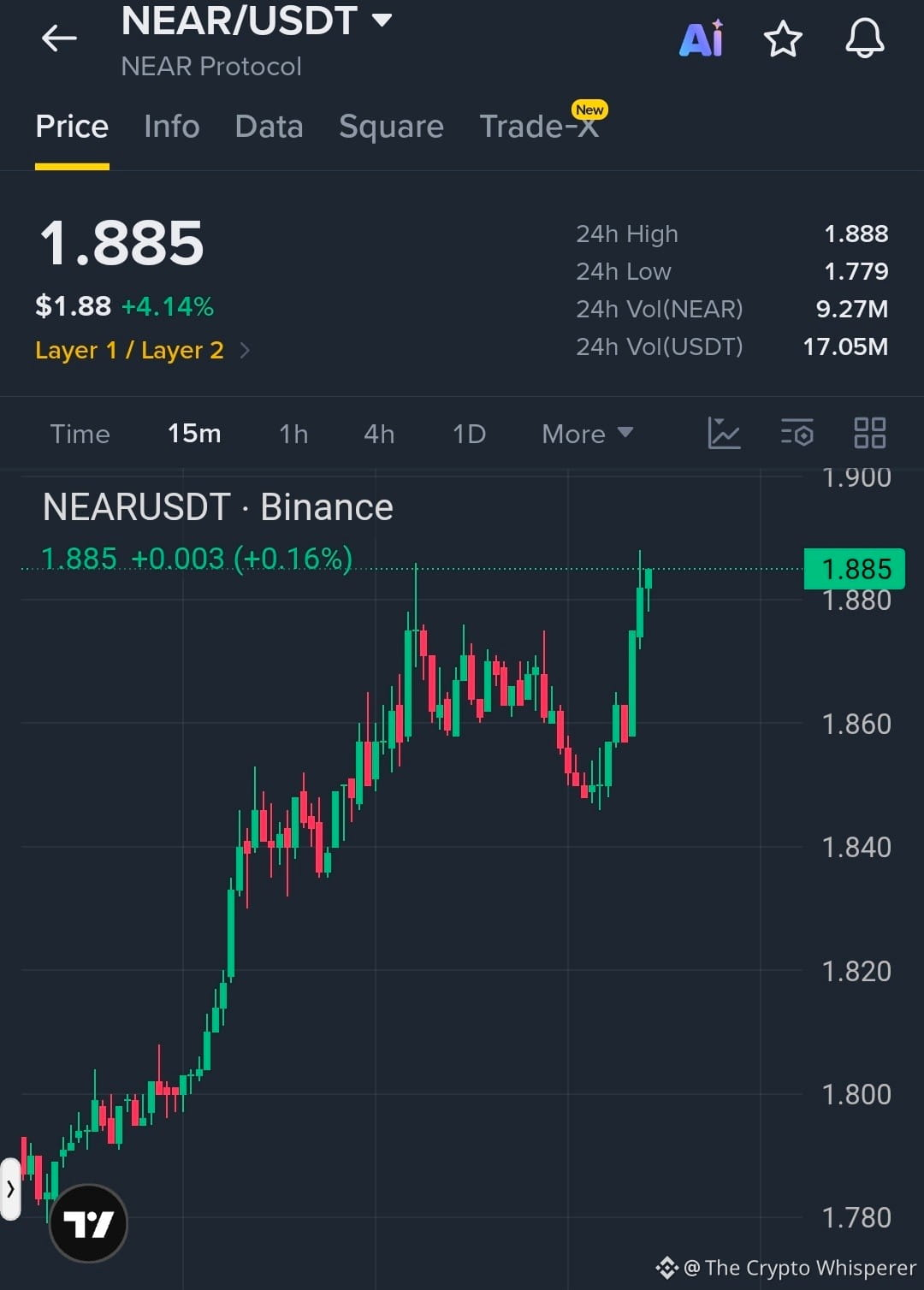924x1290 pixels.
Task: Switch to the Data tab
Action: pyautogui.click(x=269, y=127)
